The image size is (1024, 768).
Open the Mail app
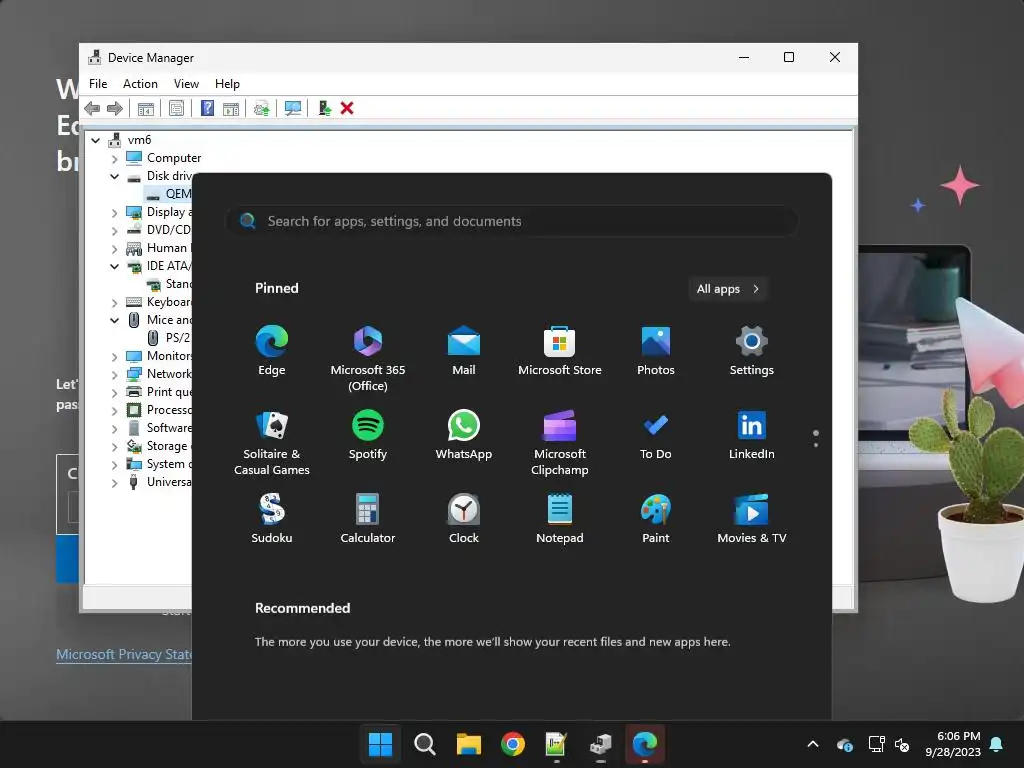point(464,351)
